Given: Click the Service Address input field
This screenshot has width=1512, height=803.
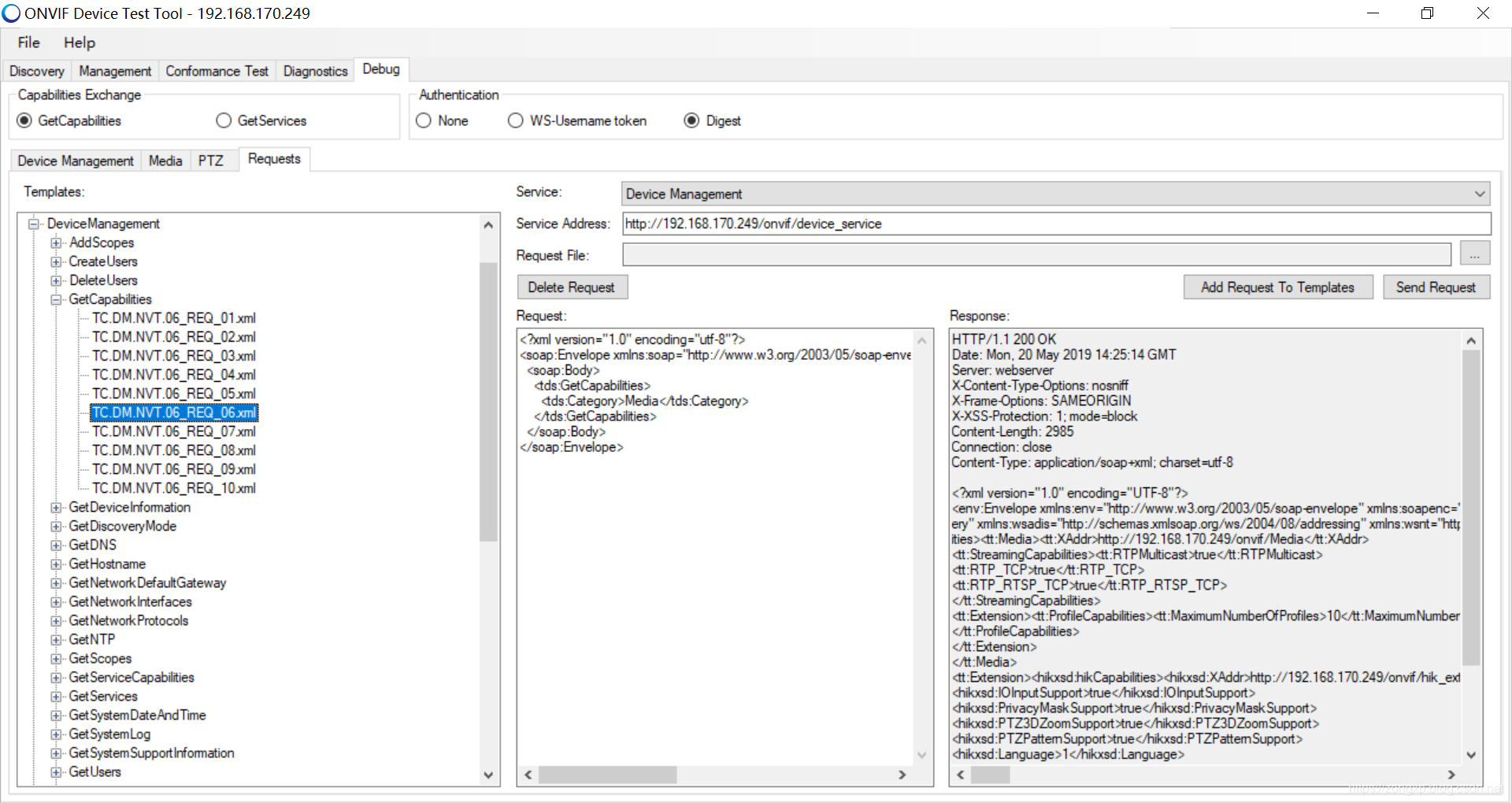Looking at the screenshot, I should pos(1056,224).
